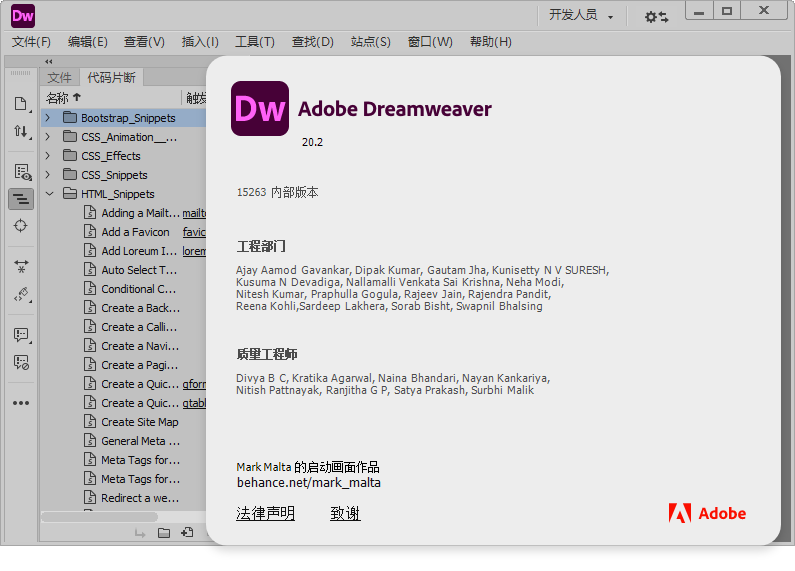This screenshot has height=571, width=795.
Task: Select the Conditional C... snippet
Action: tap(138, 289)
